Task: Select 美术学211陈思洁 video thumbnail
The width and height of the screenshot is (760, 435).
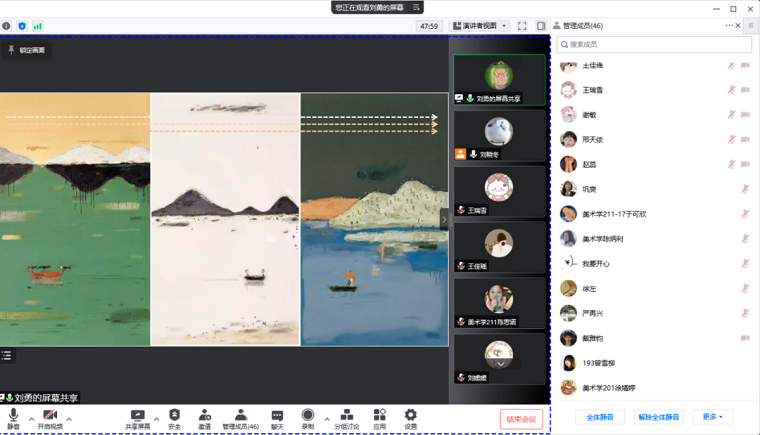Action: click(x=499, y=303)
